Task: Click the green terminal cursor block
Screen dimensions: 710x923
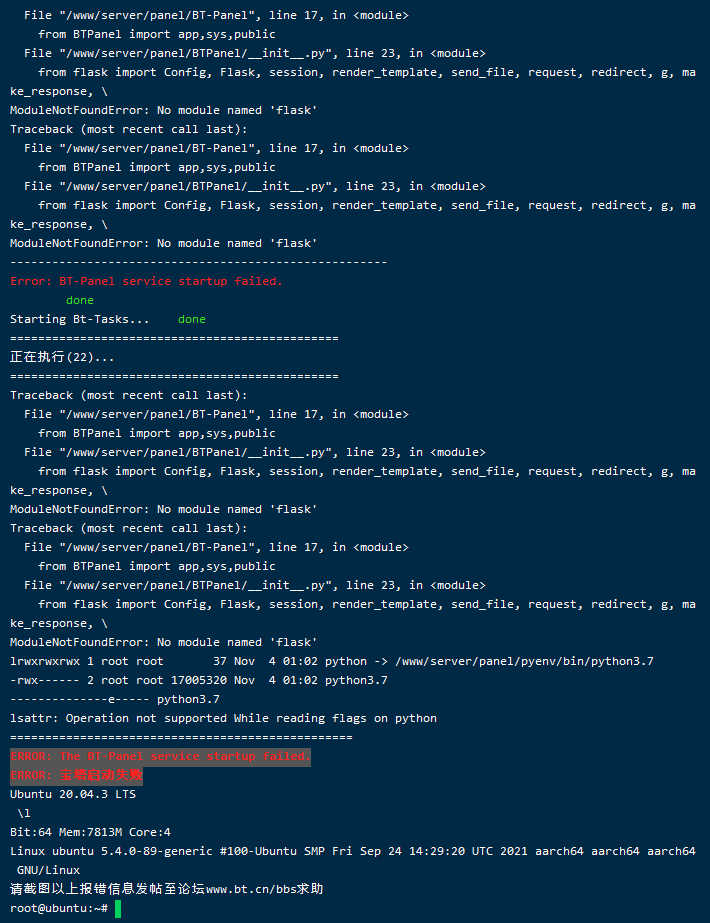Action: 118,908
